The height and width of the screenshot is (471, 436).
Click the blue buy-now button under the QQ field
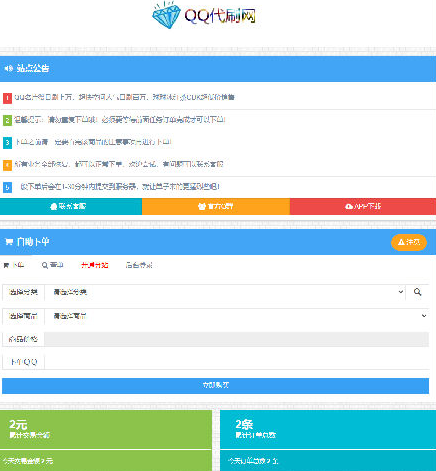point(215,386)
